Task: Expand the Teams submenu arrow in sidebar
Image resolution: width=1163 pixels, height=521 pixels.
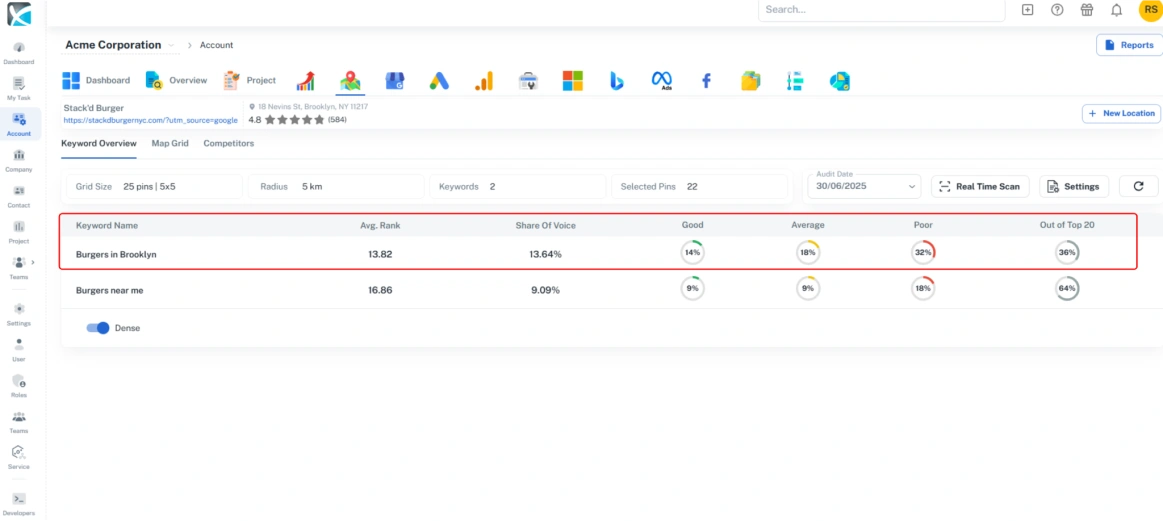Action: point(33,262)
